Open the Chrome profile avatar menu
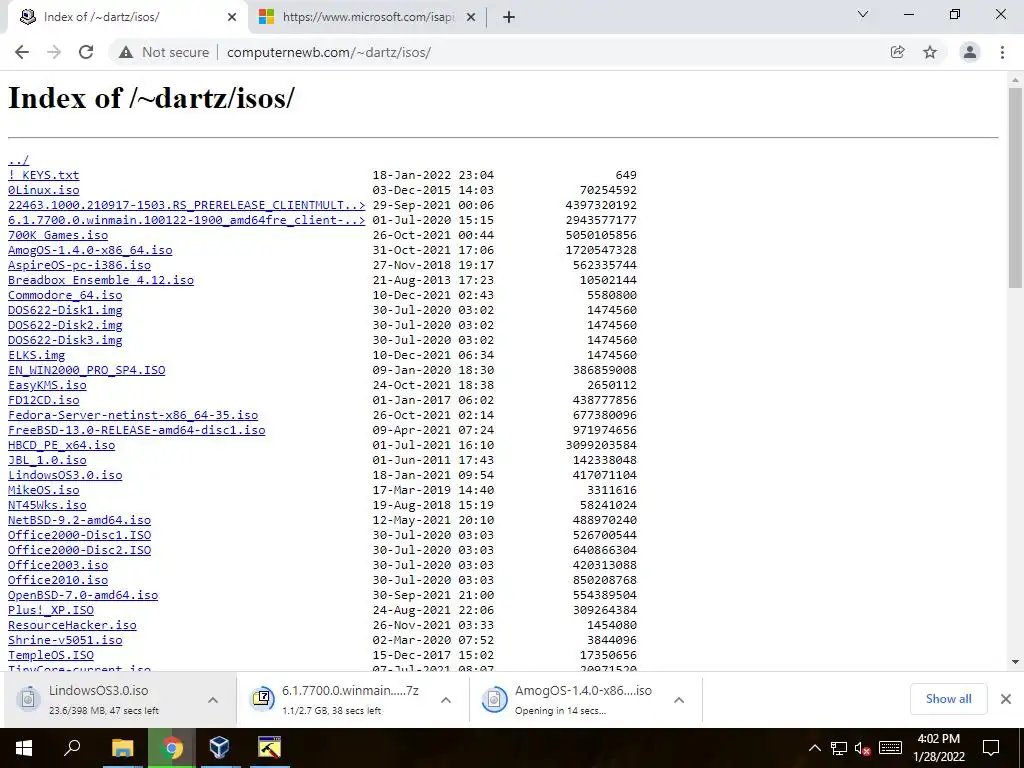The height and width of the screenshot is (768, 1024). click(970, 52)
